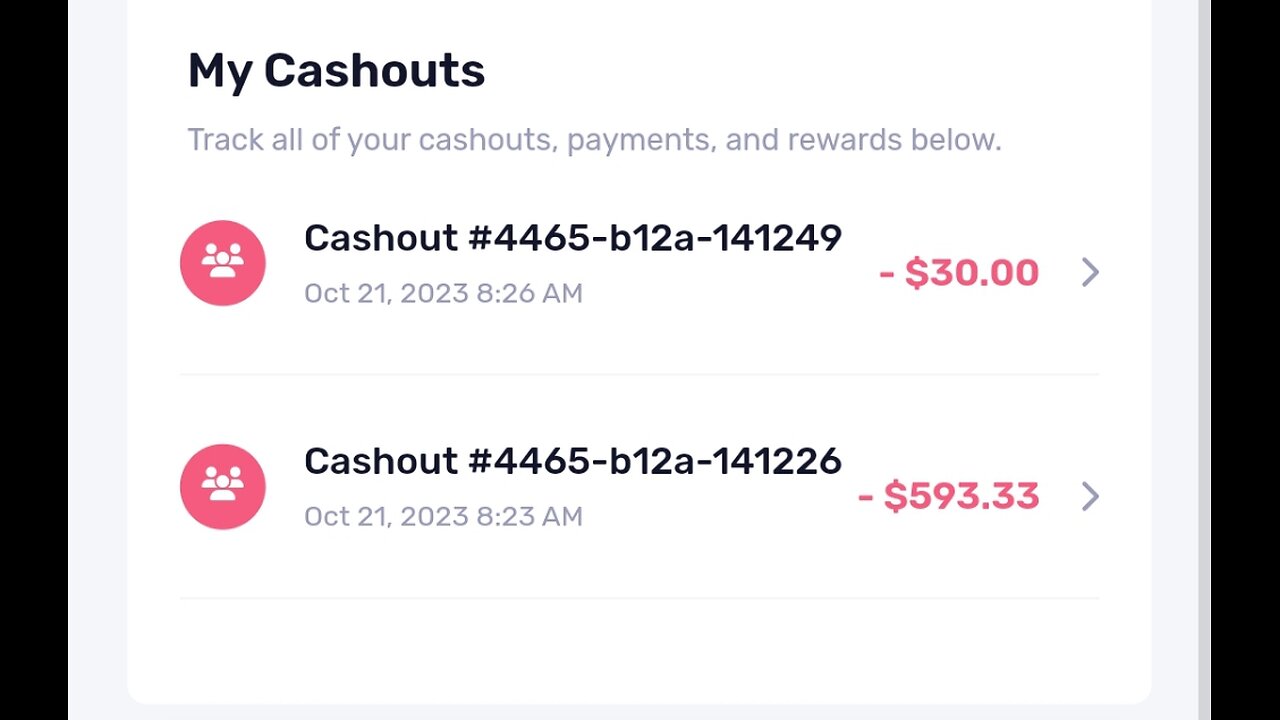Image resolution: width=1280 pixels, height=720 pixels.
Task: Click the 'Track all of your cashouts' subtitle
Action: (x=594, y=140)
